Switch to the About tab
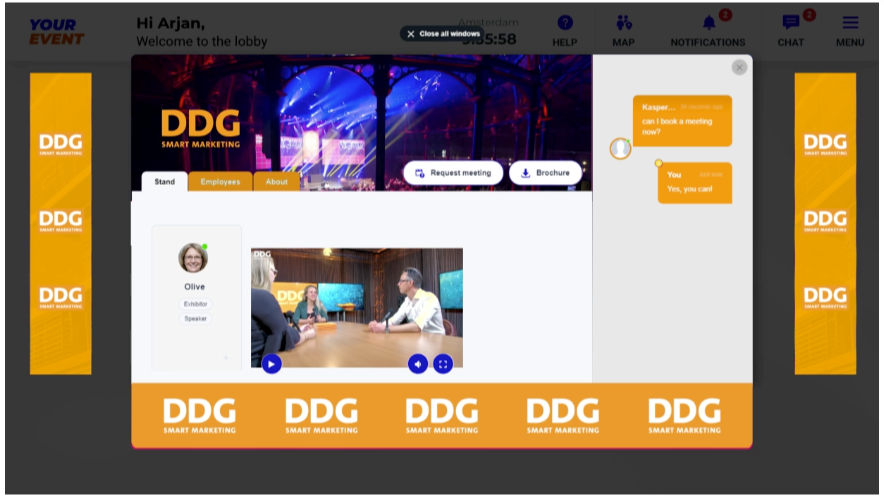 click(277, 182)
